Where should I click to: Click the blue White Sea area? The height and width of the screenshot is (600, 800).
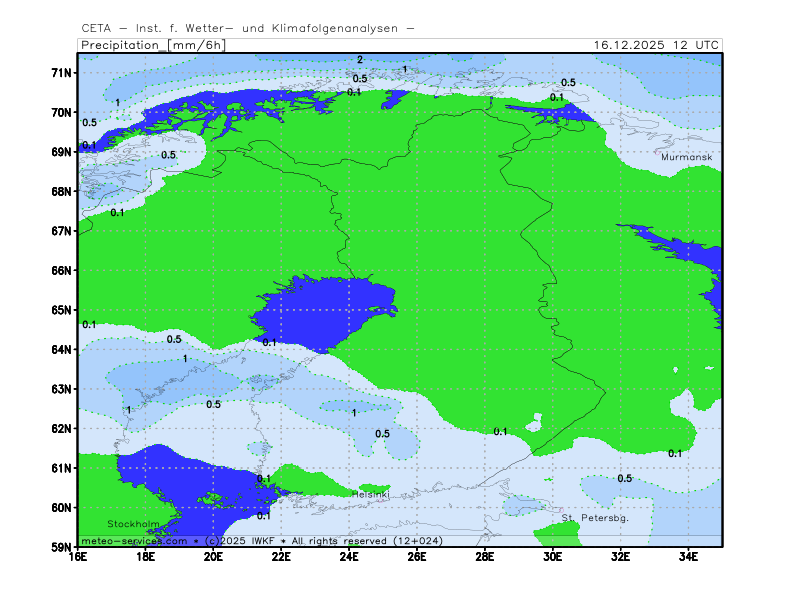pos(690,262)
